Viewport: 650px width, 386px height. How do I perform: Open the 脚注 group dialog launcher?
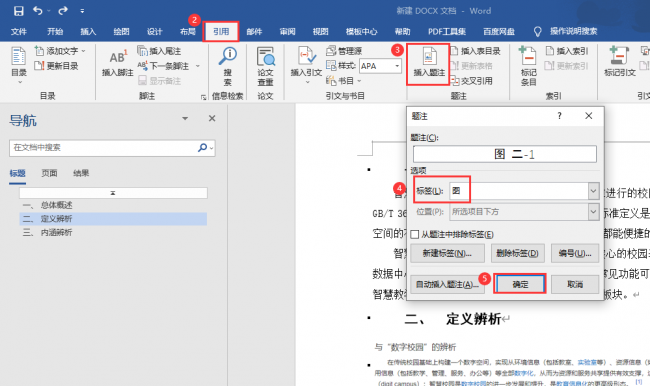pos(204,97)
